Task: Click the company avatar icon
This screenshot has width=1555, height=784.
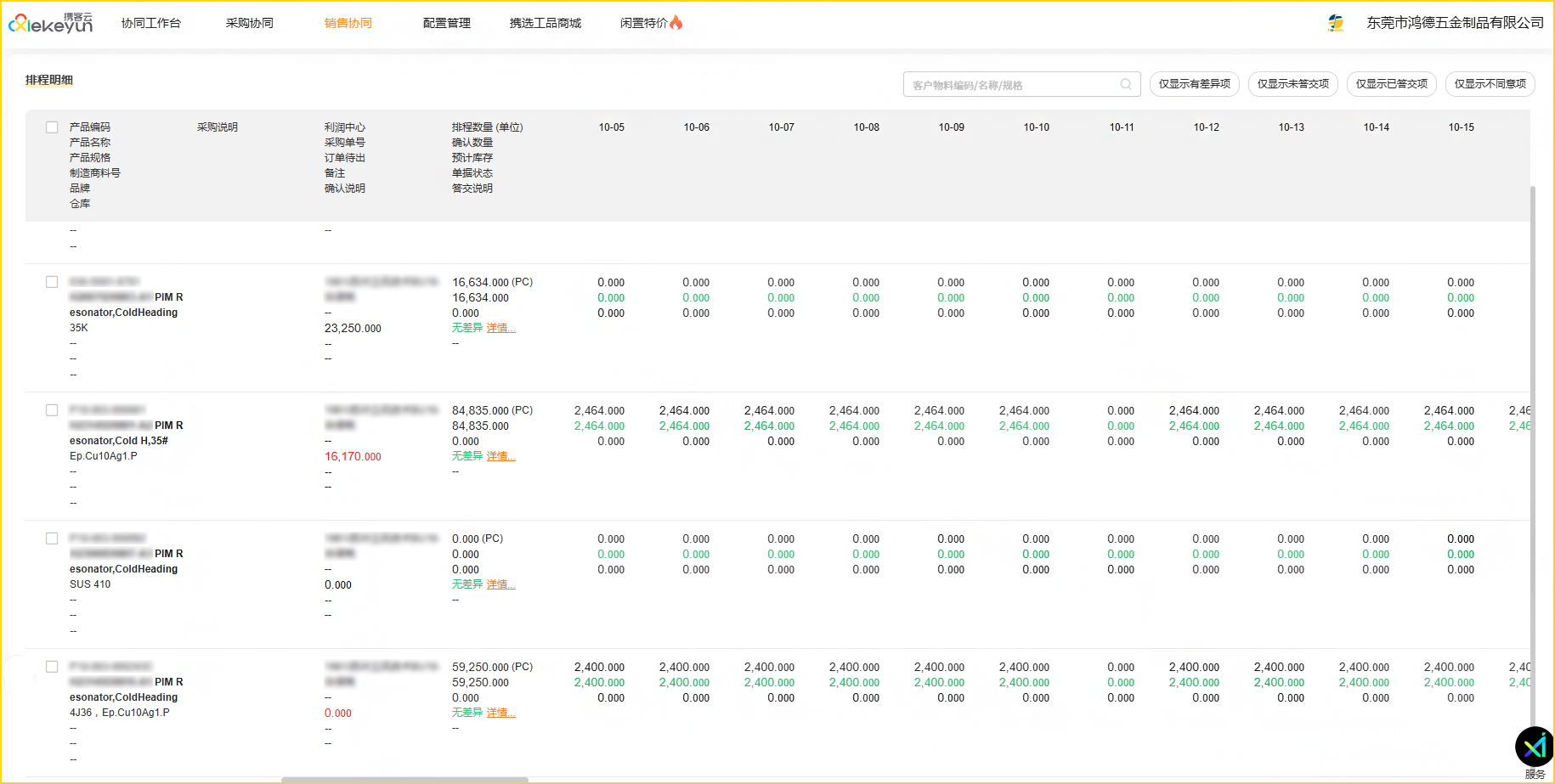Action: tap(1336, 23)
